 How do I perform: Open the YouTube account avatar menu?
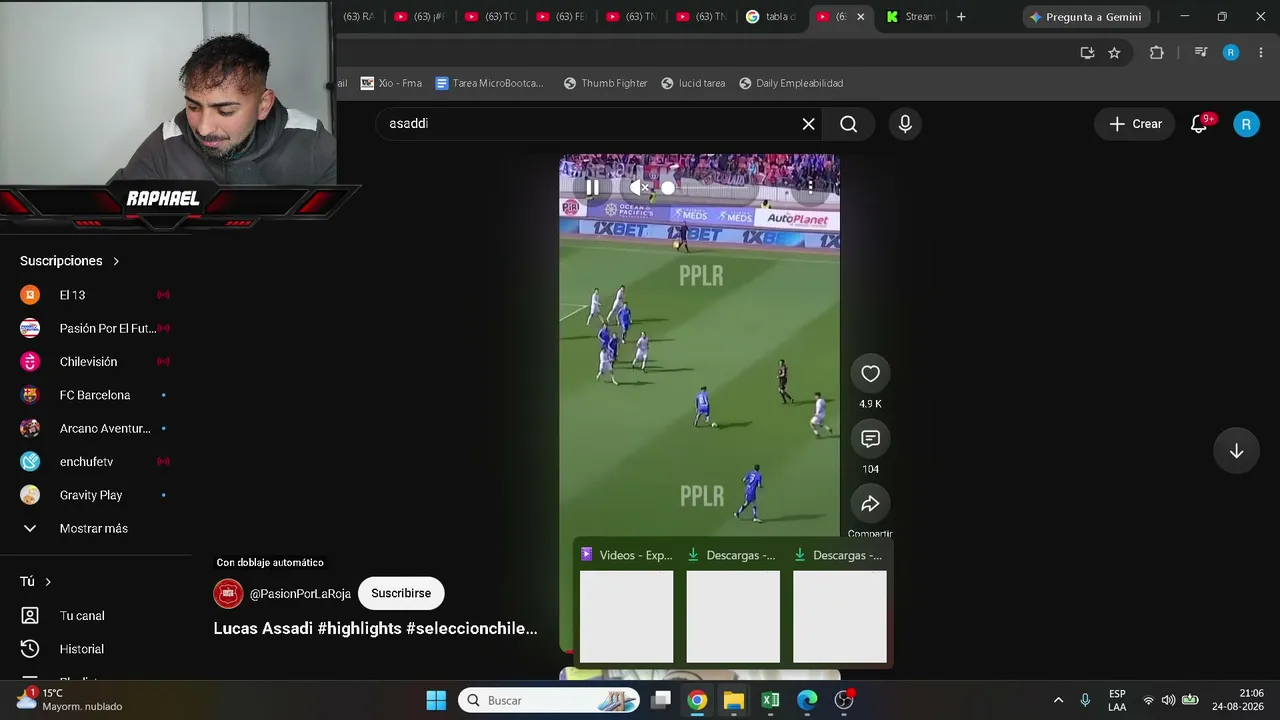coord(1246,124)
